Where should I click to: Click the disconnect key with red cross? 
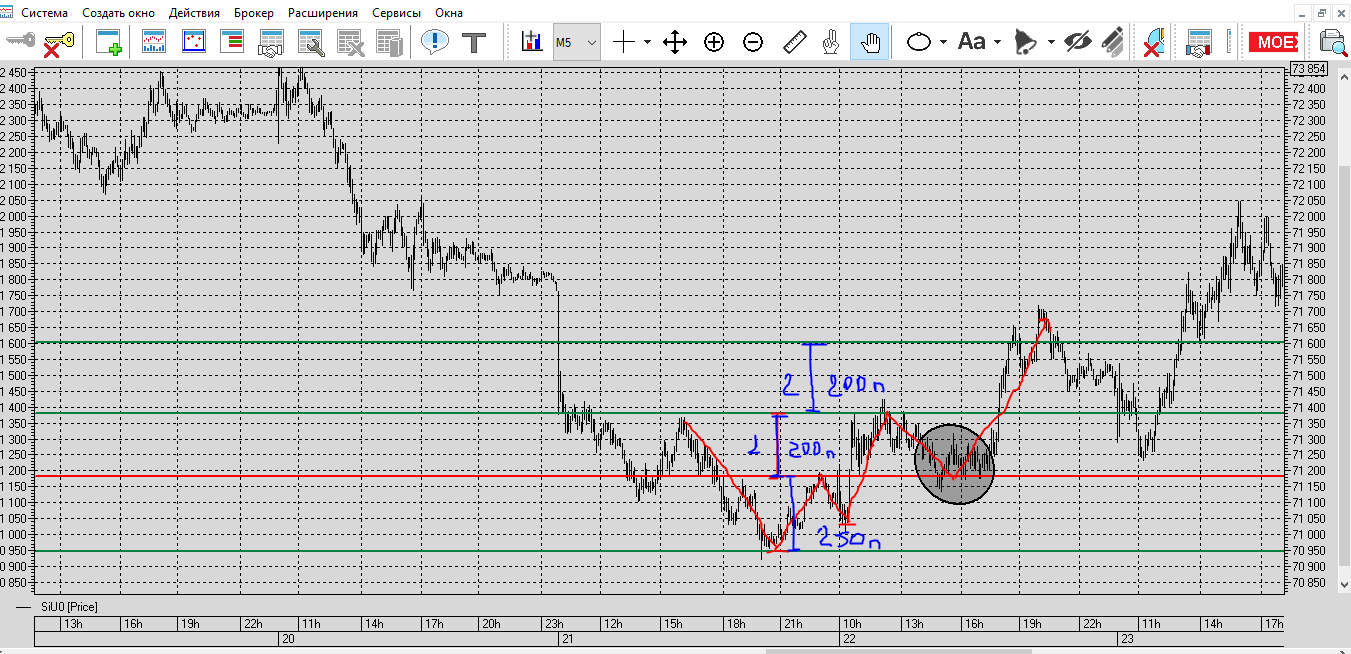click(59, 42)
